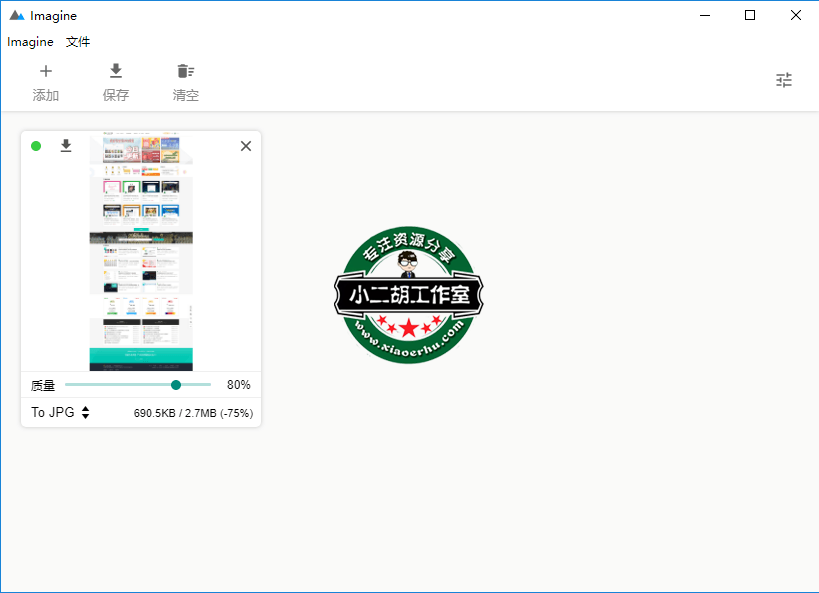Click the 690.5KB / 2.7MB size text

pos(193,413)
